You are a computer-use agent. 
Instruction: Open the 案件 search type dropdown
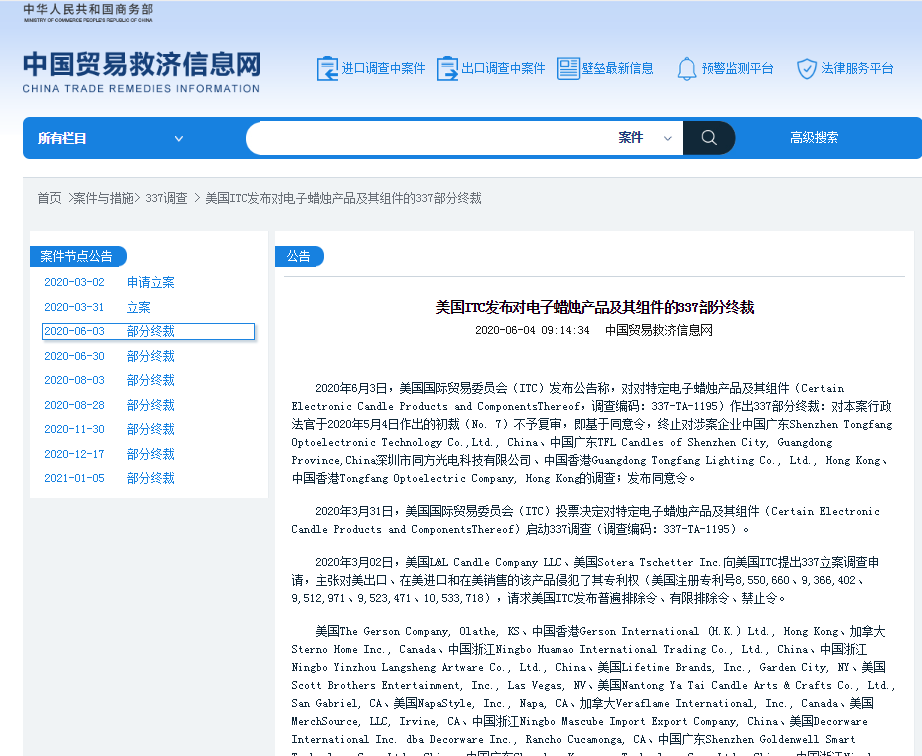(x=644, y=138)
